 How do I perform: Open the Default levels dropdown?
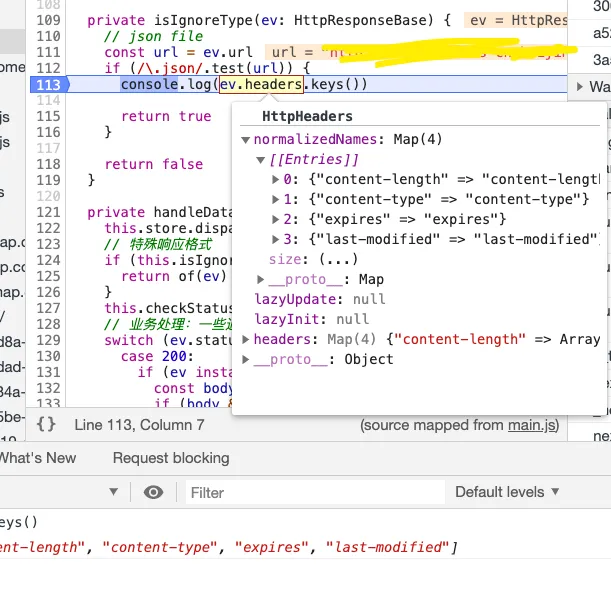(507, 492)
